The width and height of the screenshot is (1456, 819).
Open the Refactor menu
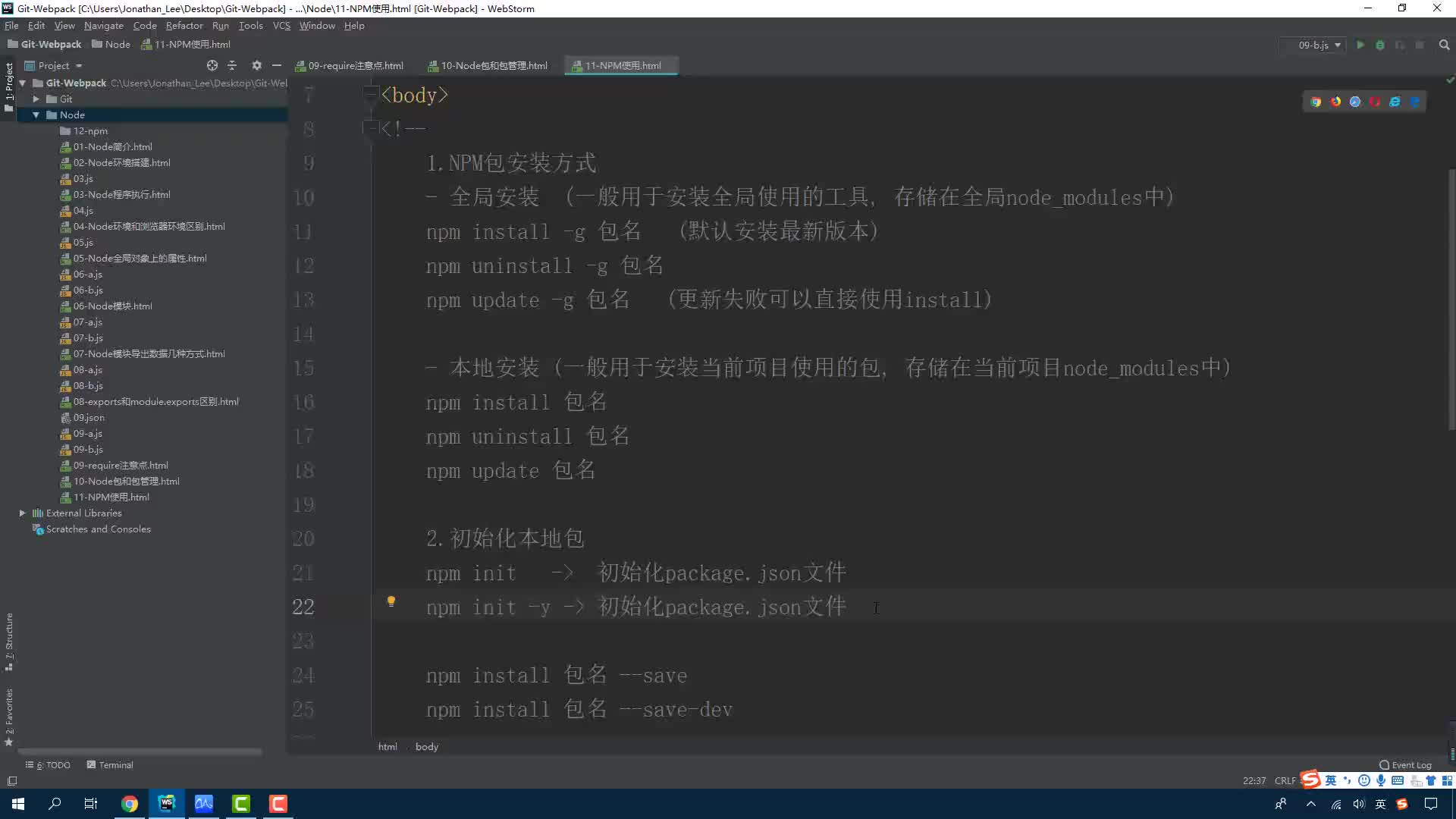pyautogui.click(x=184, y=26)
